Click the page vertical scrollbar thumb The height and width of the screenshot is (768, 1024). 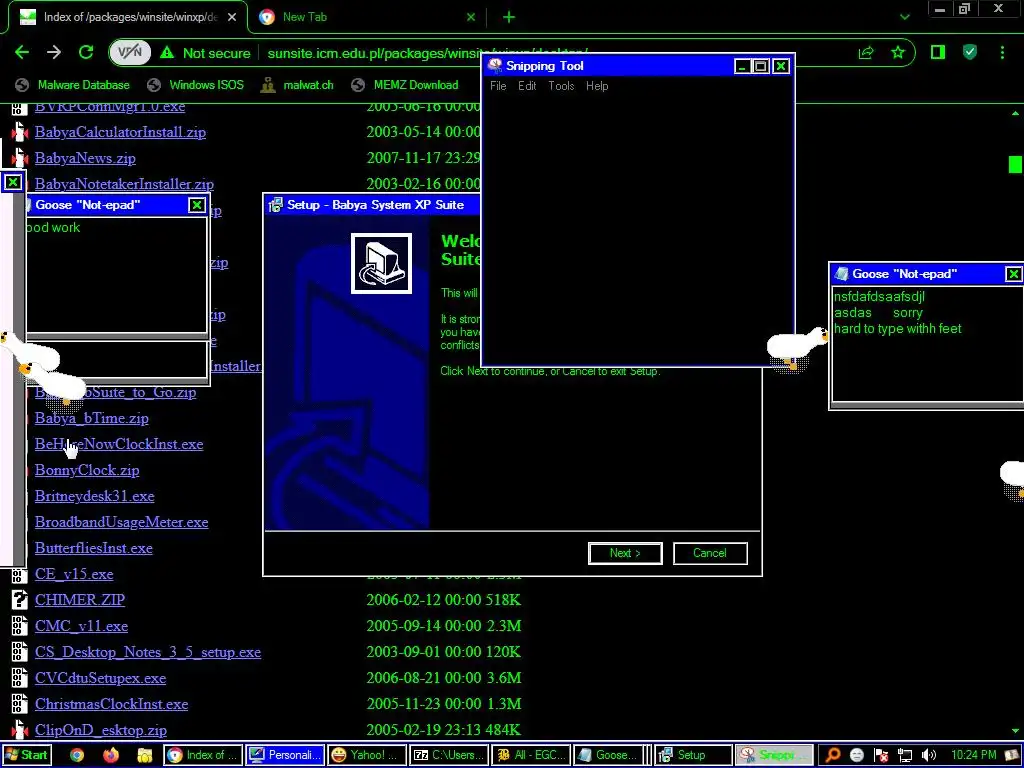(1015, 165)
